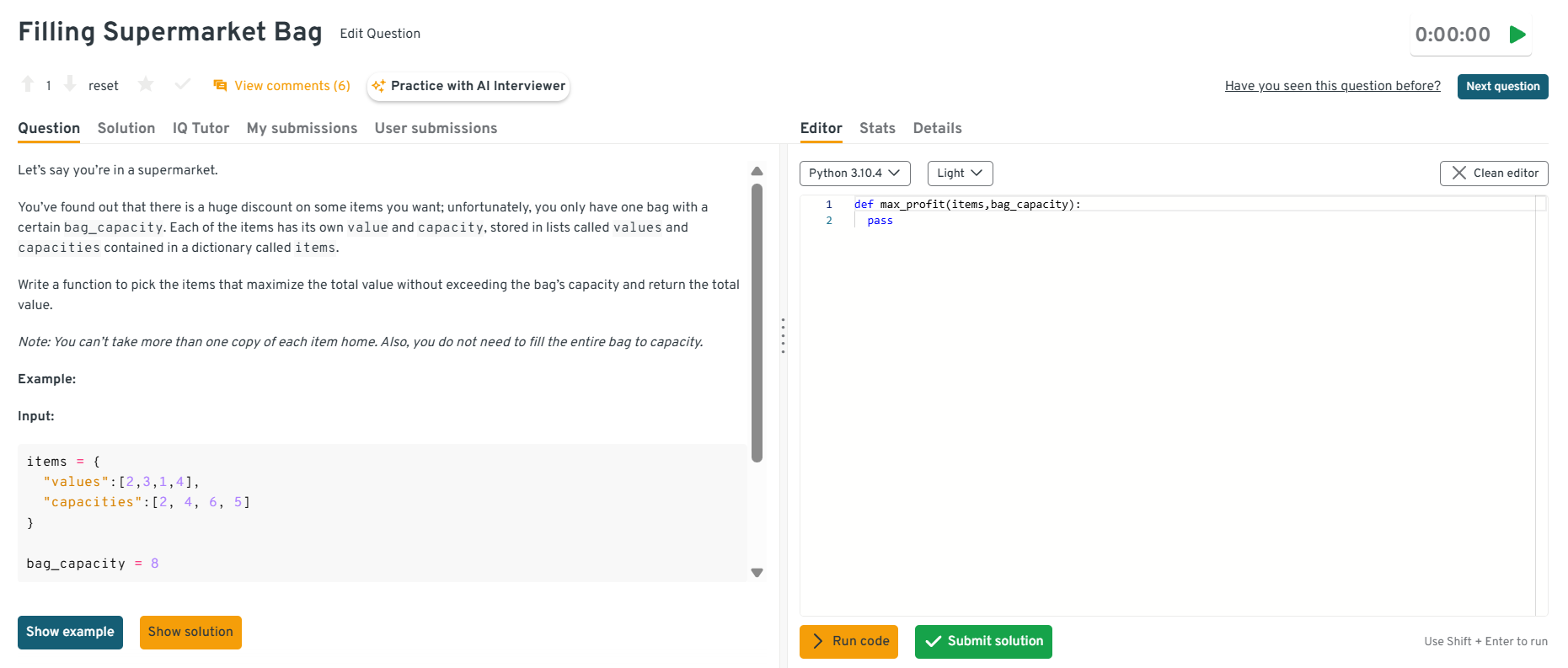This screenshot has height=668, width=1568.
Task: Click the upvote arrow icon
Action: click(28, 84)
